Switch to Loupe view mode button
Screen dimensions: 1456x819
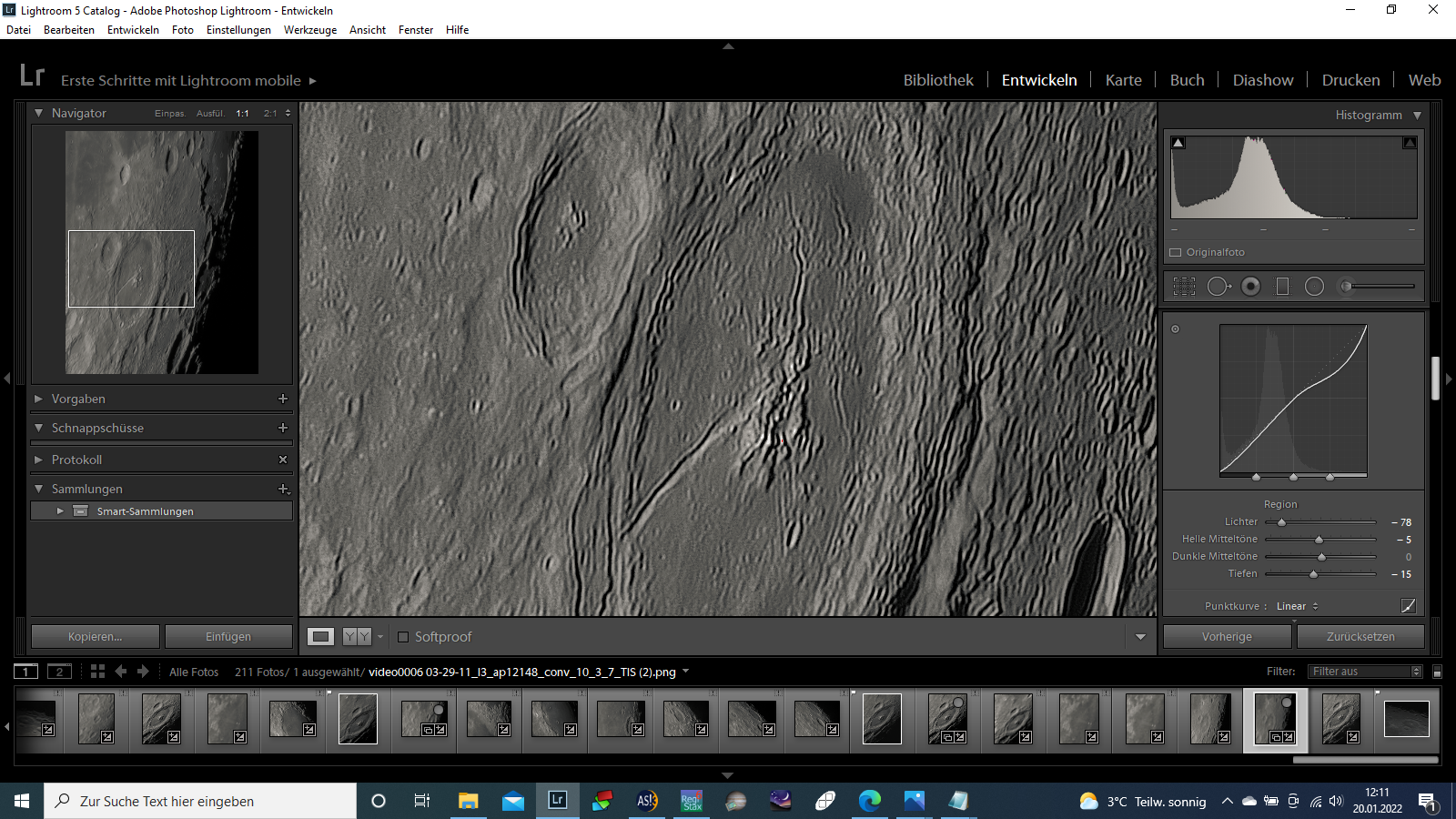[x=320, y=637]
